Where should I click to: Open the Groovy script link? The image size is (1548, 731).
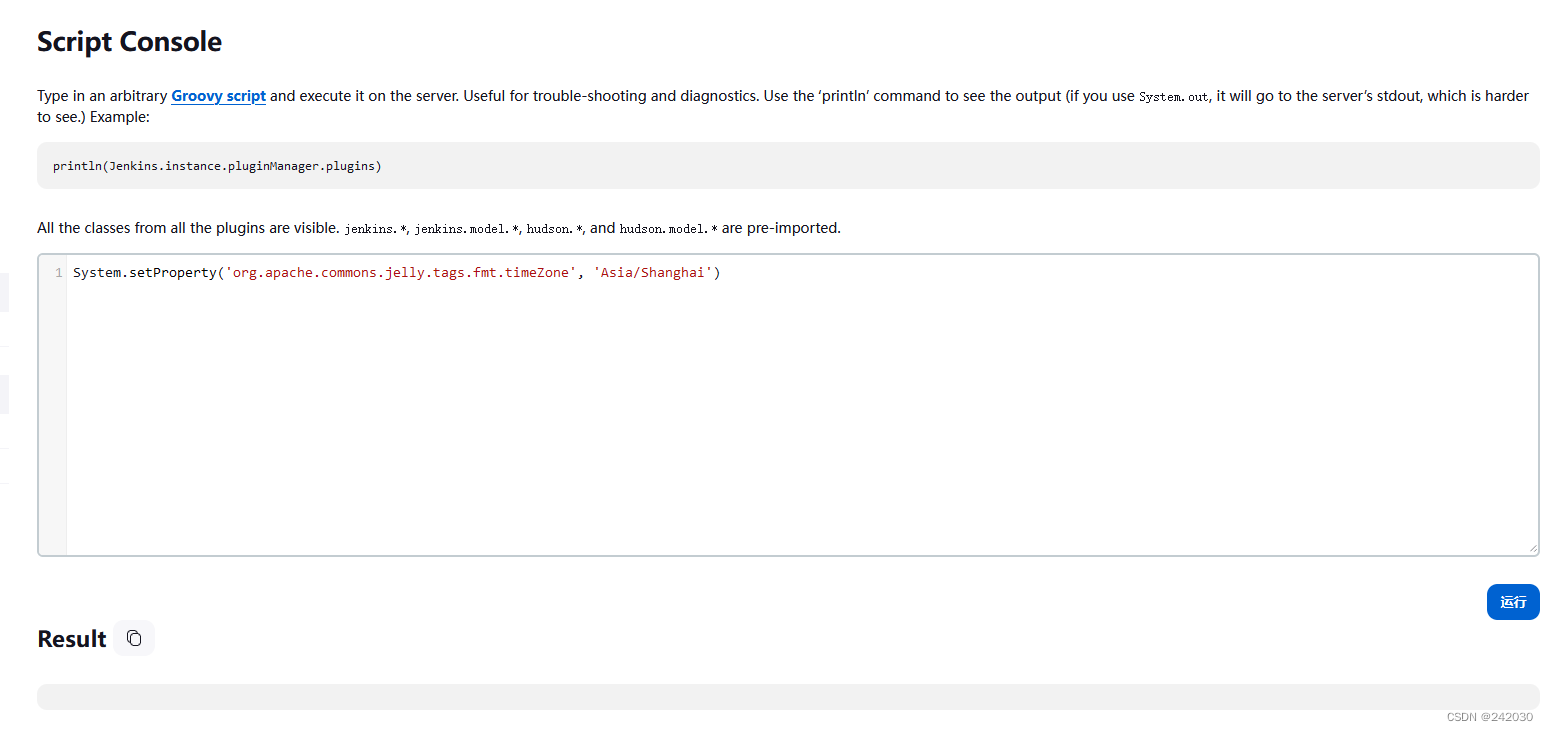pyautogui.click(x=218, y=96)
